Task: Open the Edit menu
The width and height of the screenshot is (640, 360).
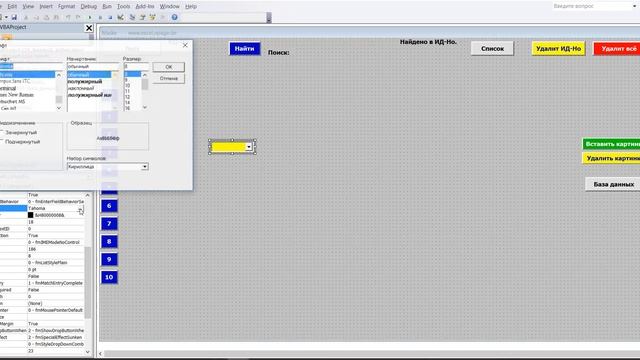Action: pyautogui.click(x=12, y=7)
